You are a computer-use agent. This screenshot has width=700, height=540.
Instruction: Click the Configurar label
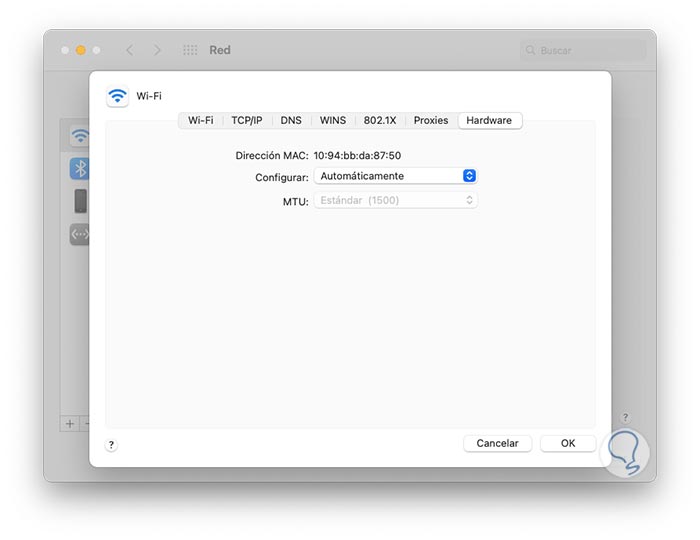(x=282, y=178)
